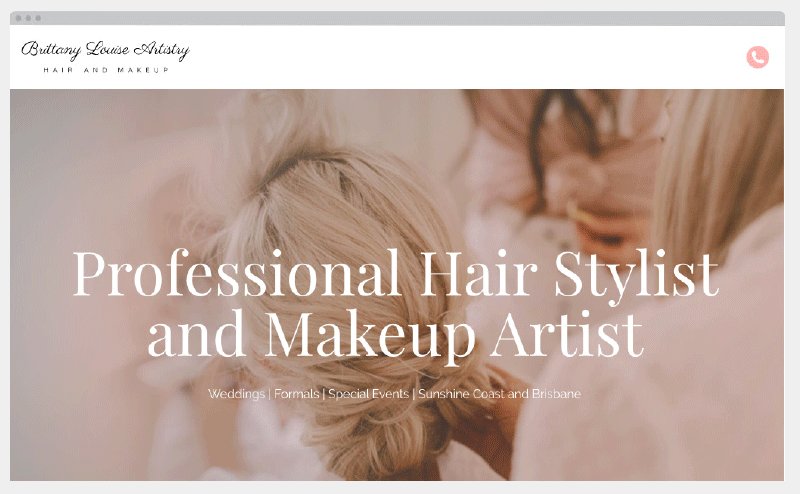This screenshot has width=800, height=494.
Task: Click the 'Special Events' text in subtitle
Action: [368, 394]
